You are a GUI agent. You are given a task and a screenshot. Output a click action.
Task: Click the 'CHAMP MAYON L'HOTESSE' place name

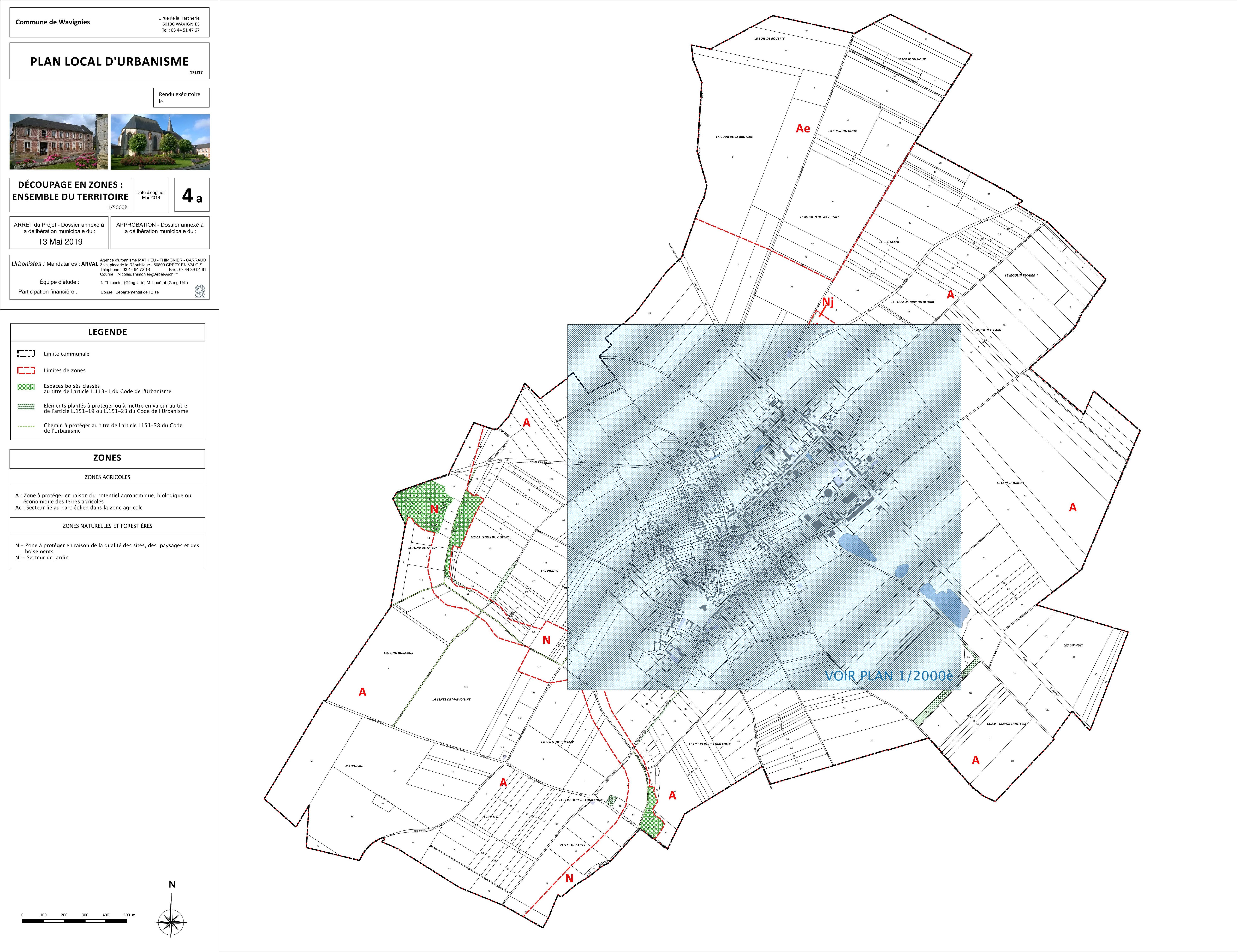(1006, 724)
